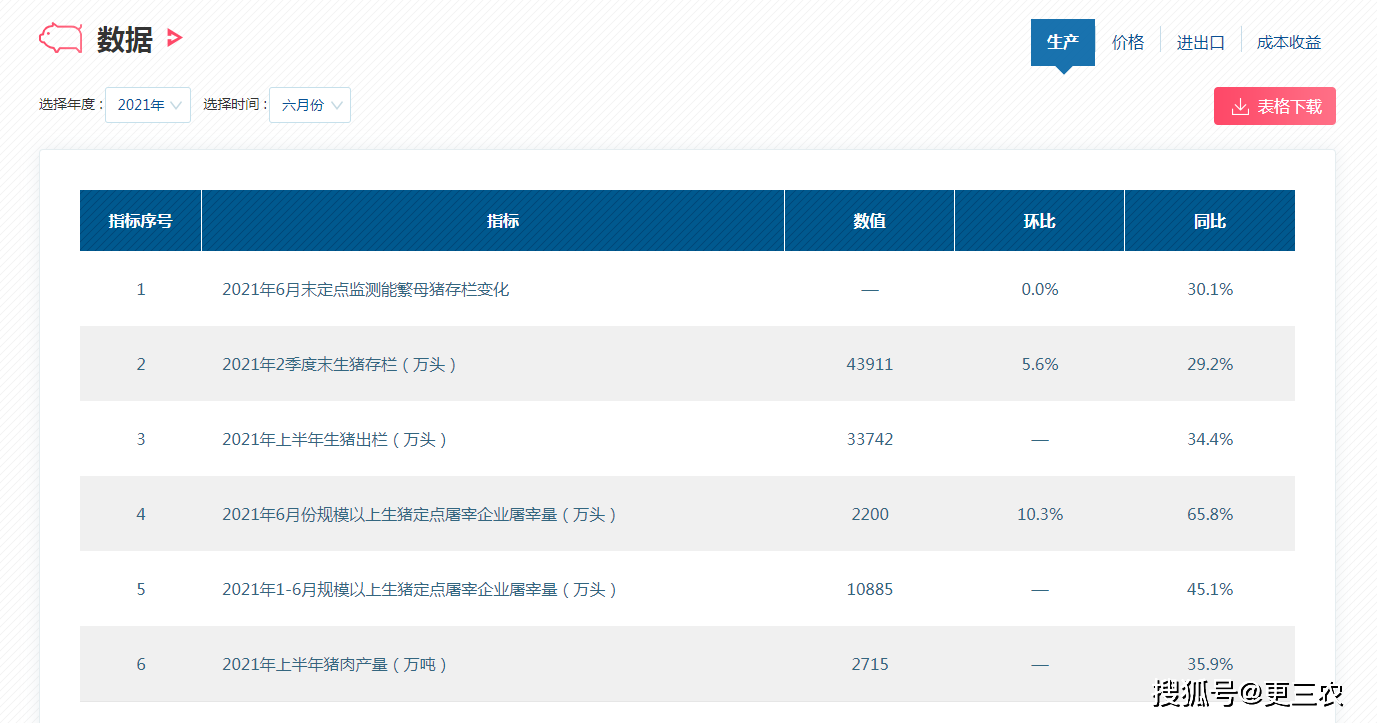1377x723 pixels.
Task: Click the value 43911
Action: pos(870,364)
